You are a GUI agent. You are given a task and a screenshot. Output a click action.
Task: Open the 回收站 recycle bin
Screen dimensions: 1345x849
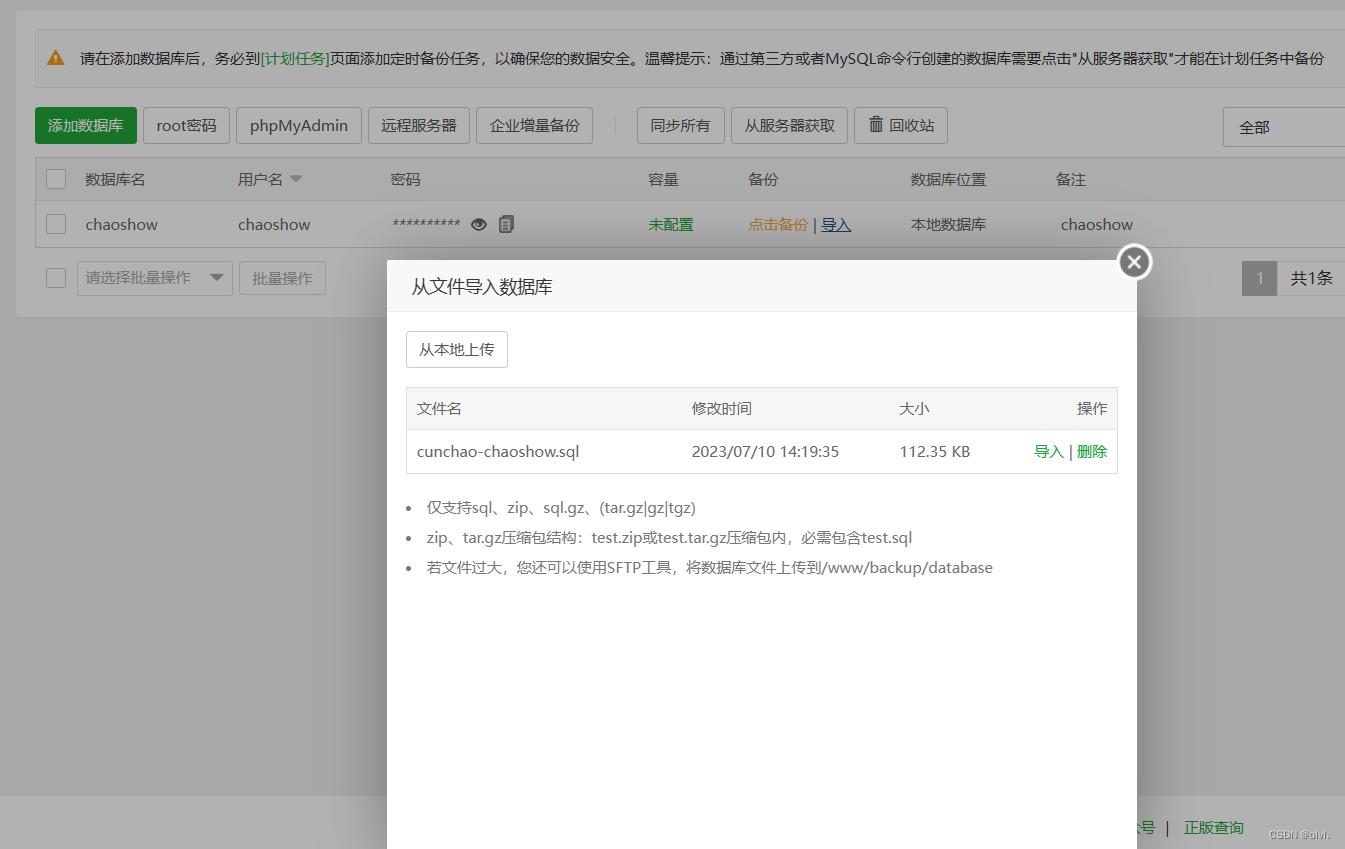coord(901,125)
